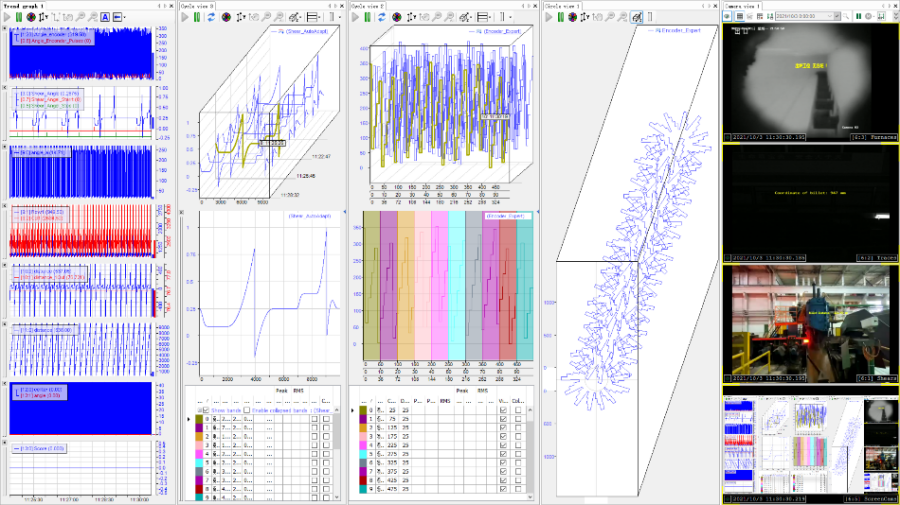Click the boxed 'A' autoscale icon in Trend graph 1
Image resolution: width=900 pixels, height=505 pixels.
(104, 17)
